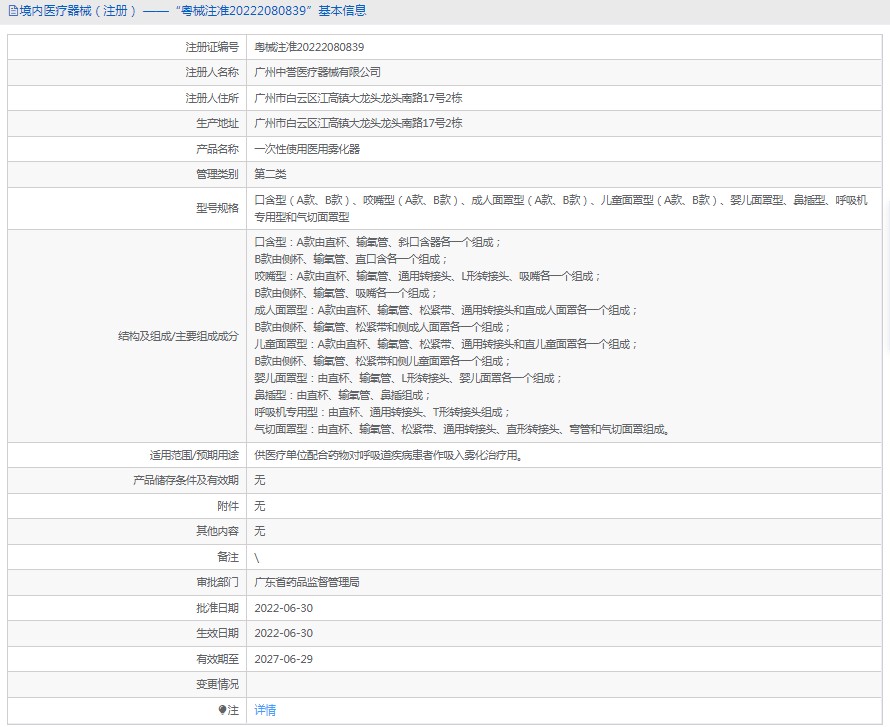890x727 pixels.
Task: Click the document icon beside the page title
Action: (x=13, y=11)
